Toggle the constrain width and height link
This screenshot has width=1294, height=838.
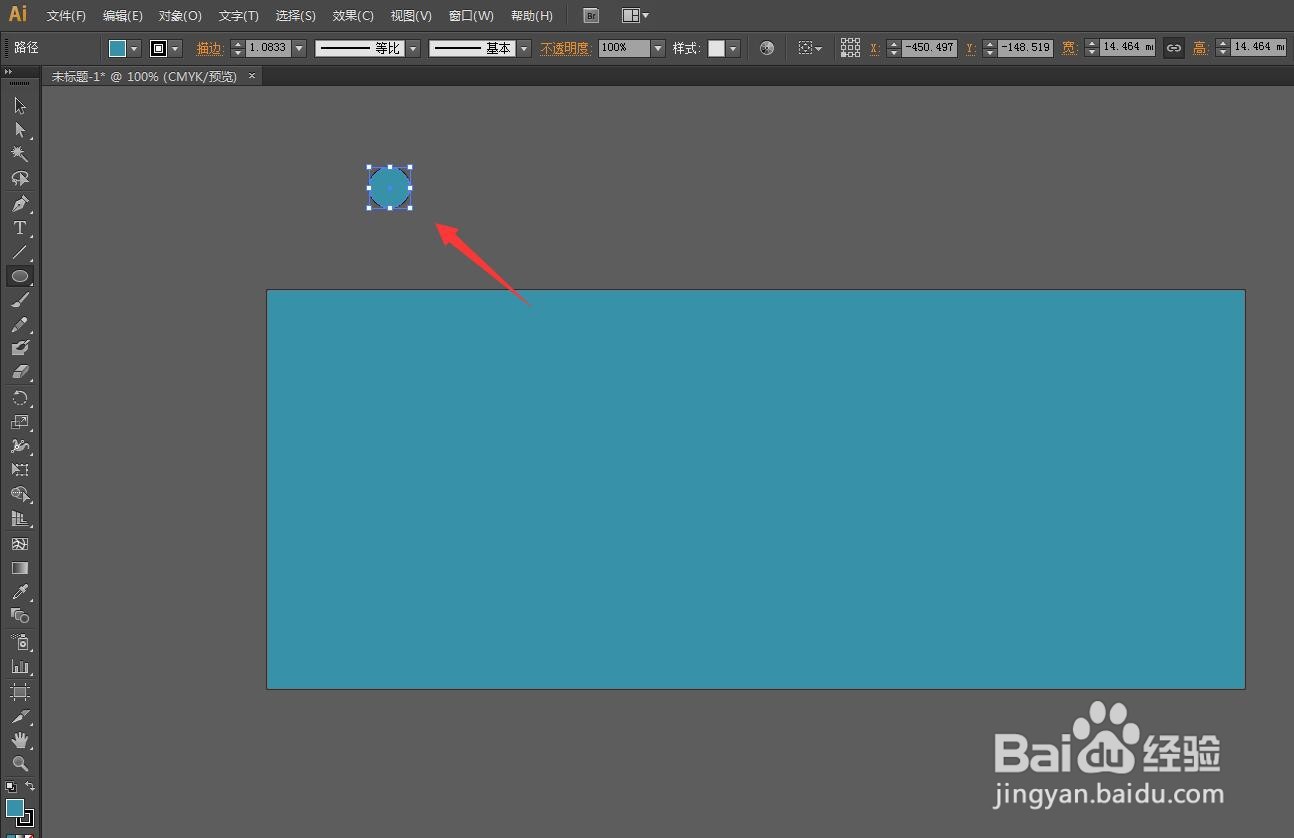click(x=1174, y=48)
